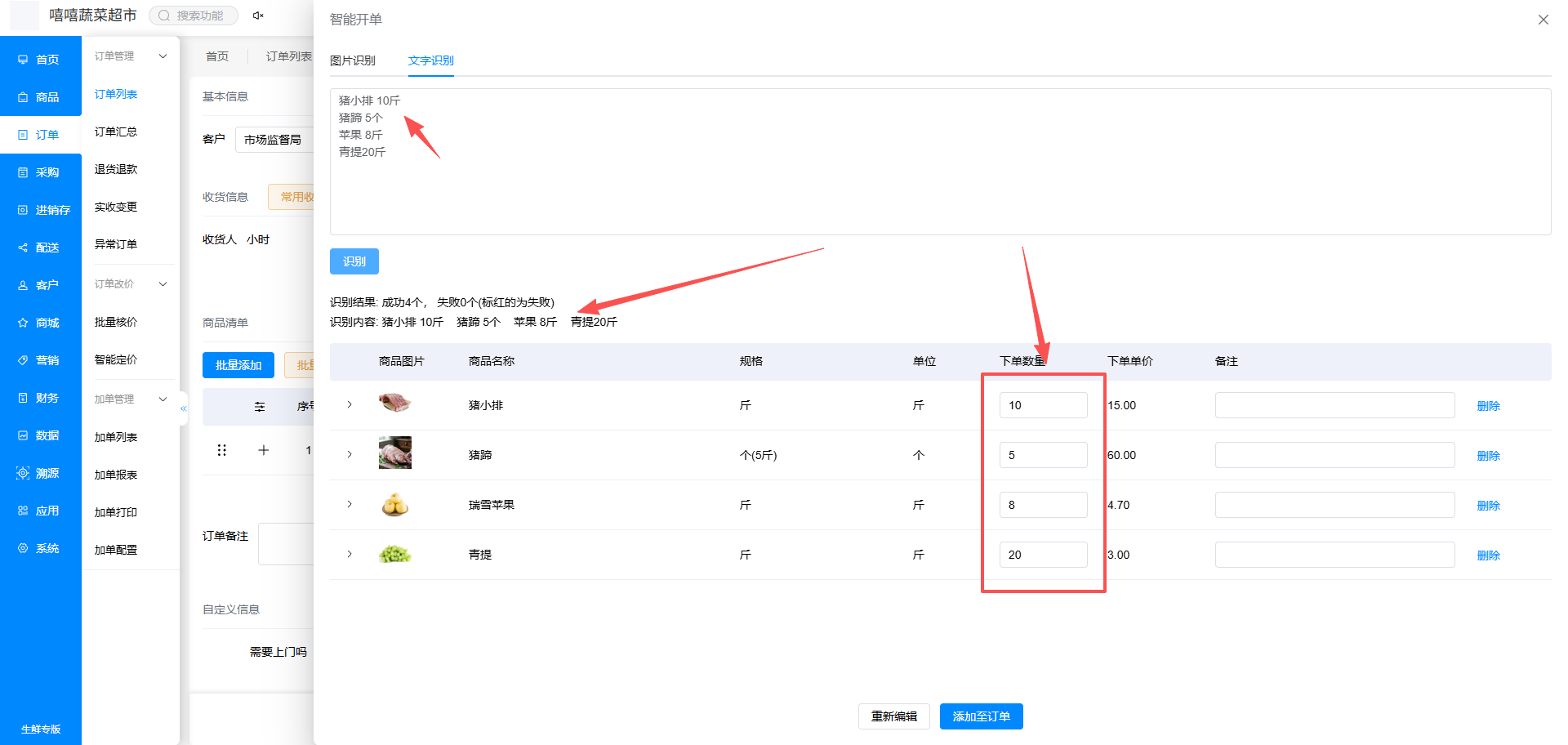Expand the 瑞雪苹果 row
This screenshot has height=745, width=1568.
tap(350, 504)
